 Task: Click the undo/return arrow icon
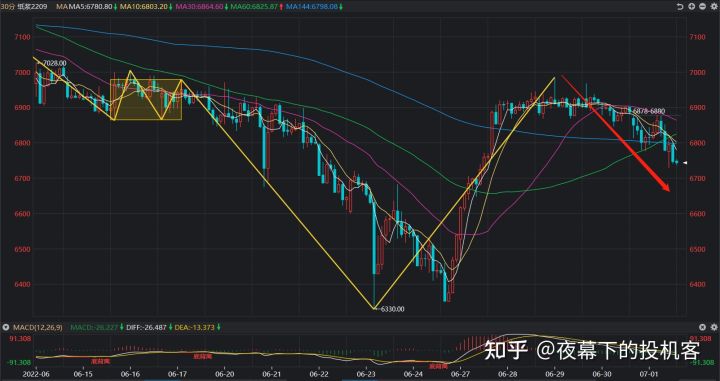[681, 7]
